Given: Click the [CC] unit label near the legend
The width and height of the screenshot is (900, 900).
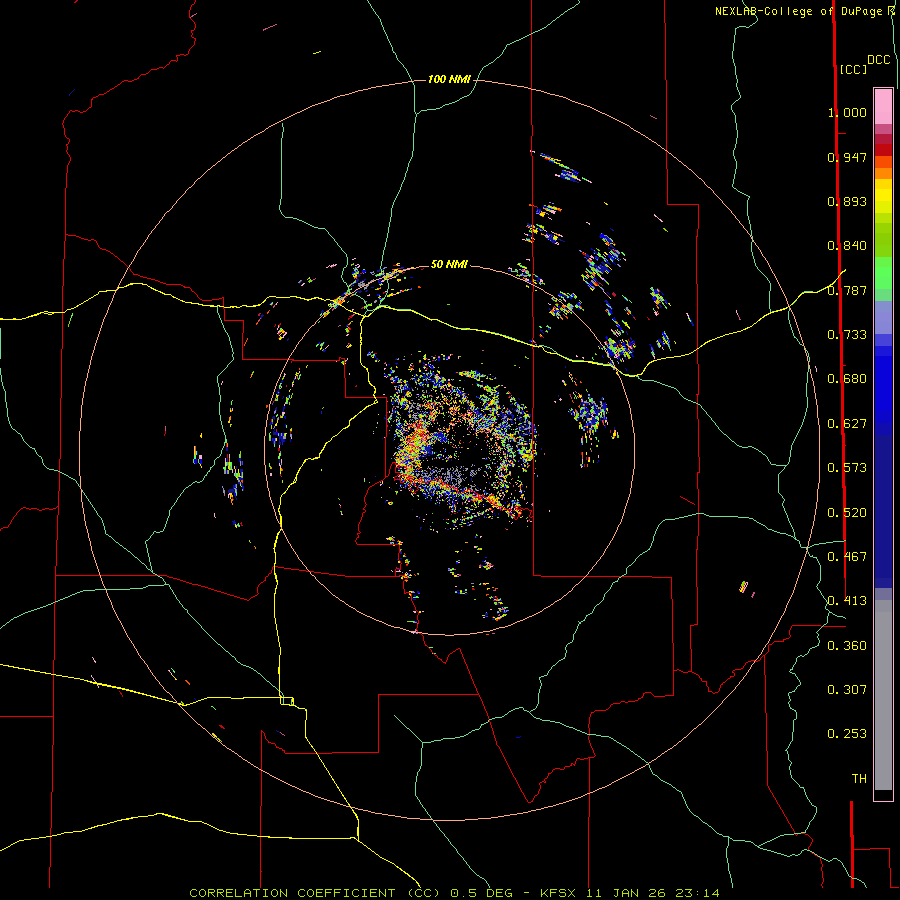Looking at the screenshot, I should pyautogui.click(x=853, y=69).
